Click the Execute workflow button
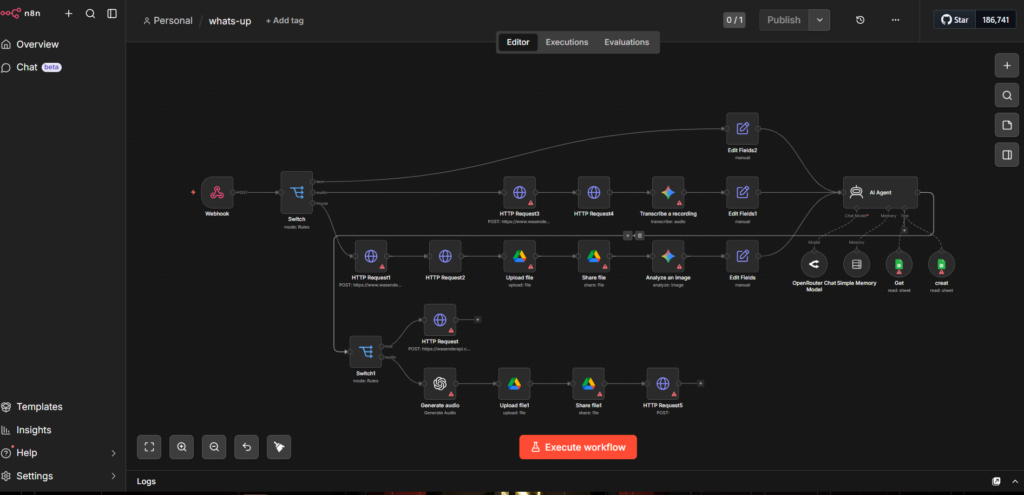 578,447
